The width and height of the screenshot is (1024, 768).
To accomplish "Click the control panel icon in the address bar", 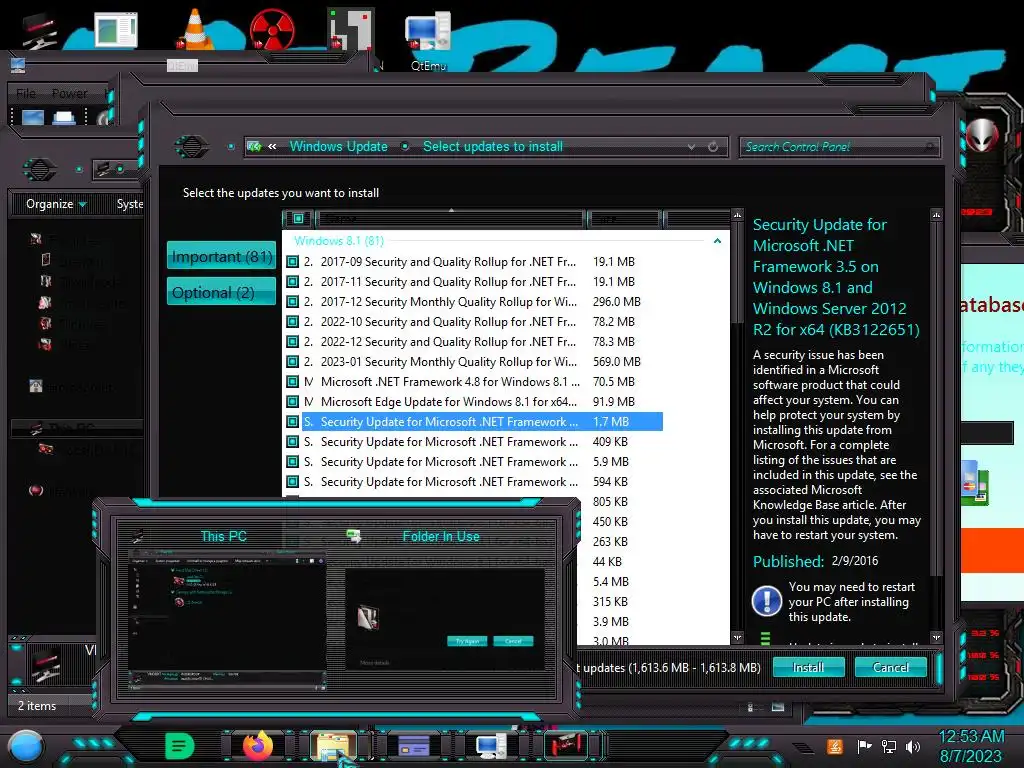I will point(255,147).
